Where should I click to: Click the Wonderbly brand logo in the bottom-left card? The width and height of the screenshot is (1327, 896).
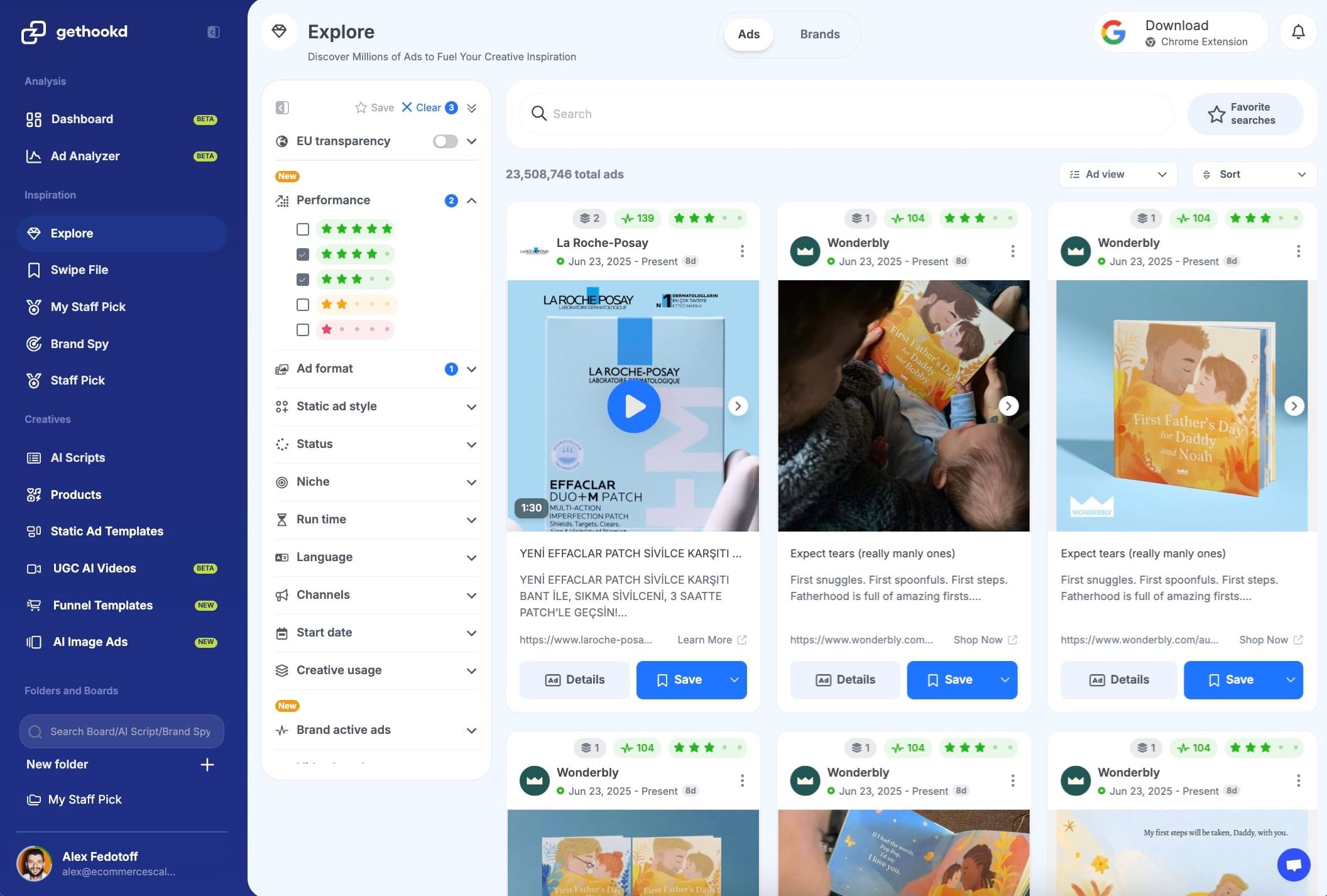pos(535,780)
